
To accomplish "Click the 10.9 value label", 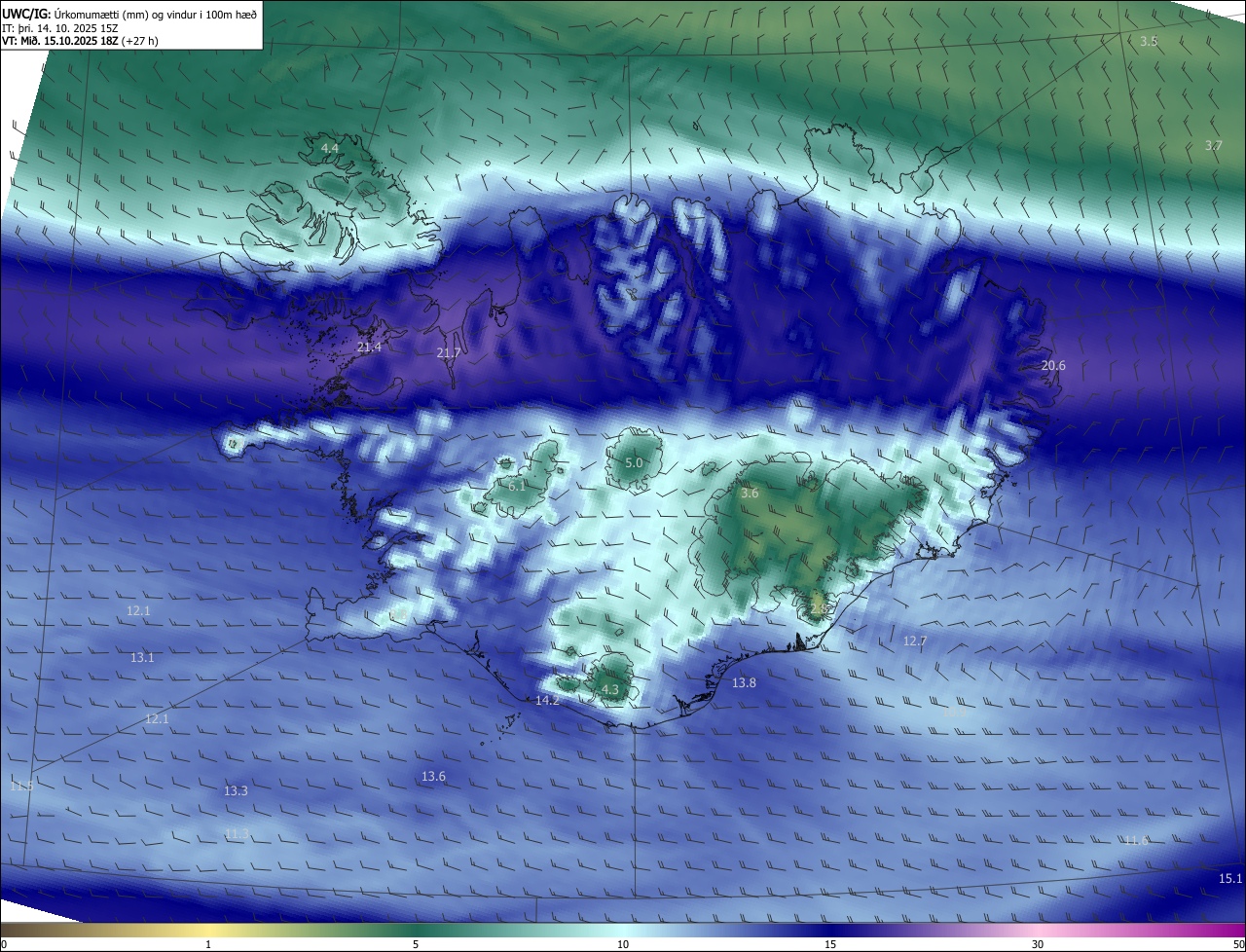I will click(x=954, y=713).
